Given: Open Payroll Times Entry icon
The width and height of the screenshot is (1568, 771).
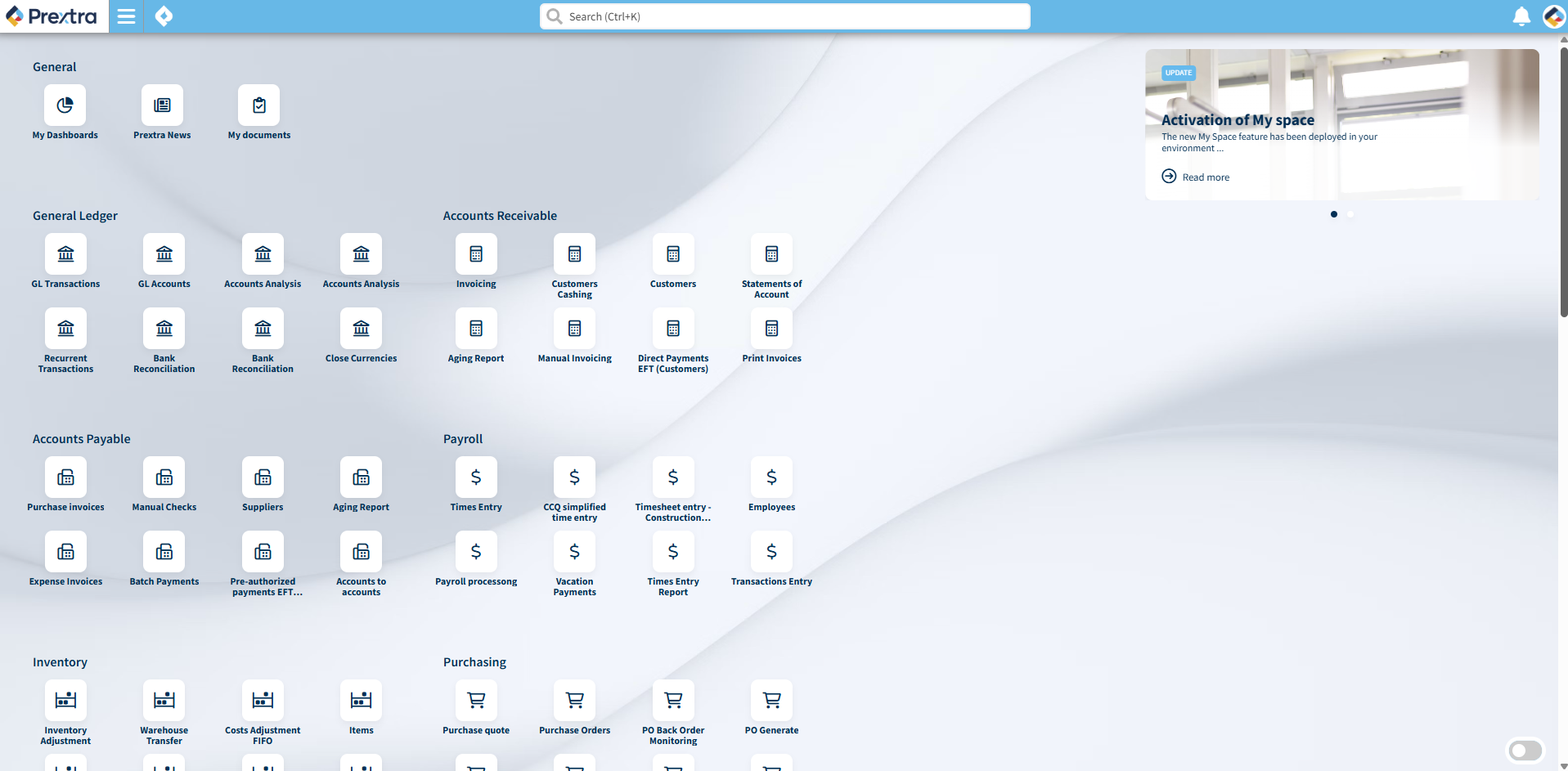Looking at the screenshot, I should point(476,477).
